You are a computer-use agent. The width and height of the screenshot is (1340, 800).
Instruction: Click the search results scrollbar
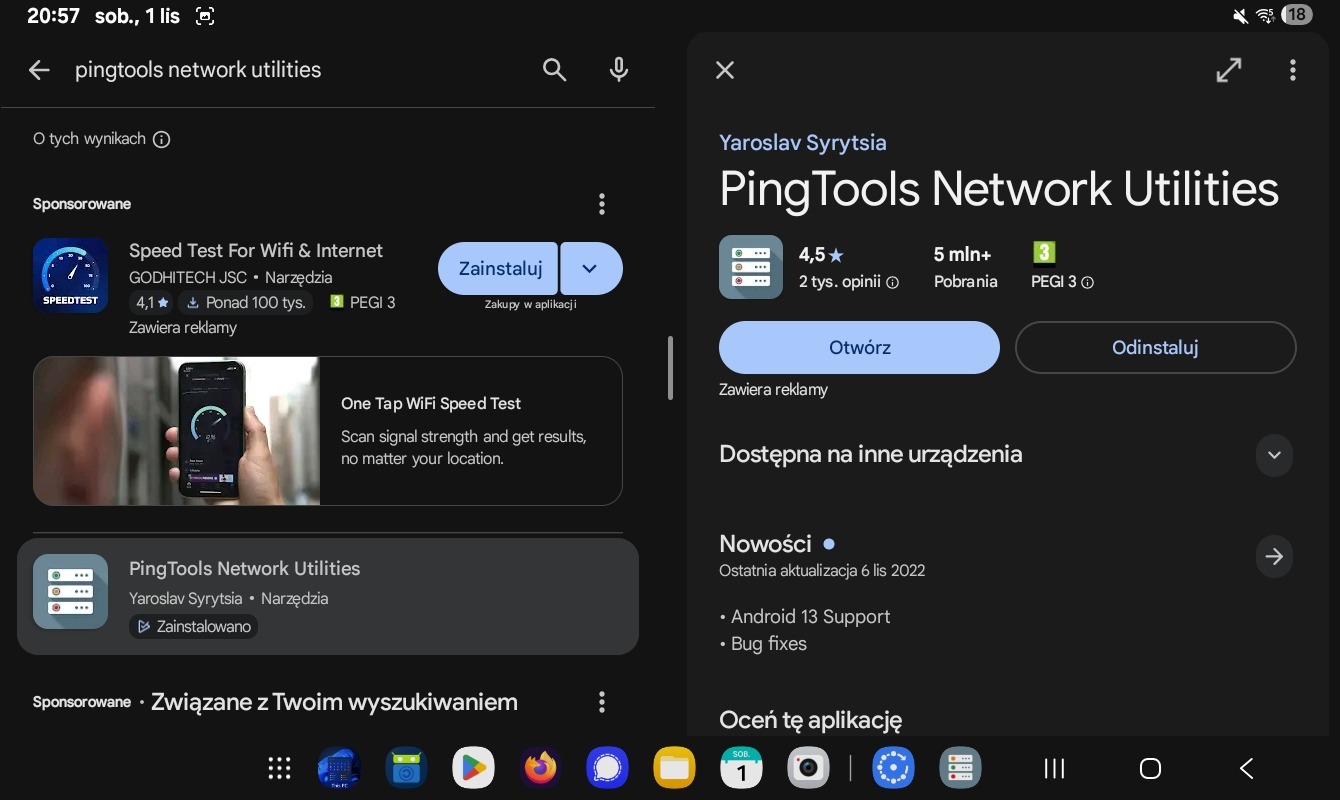[670, 368]
